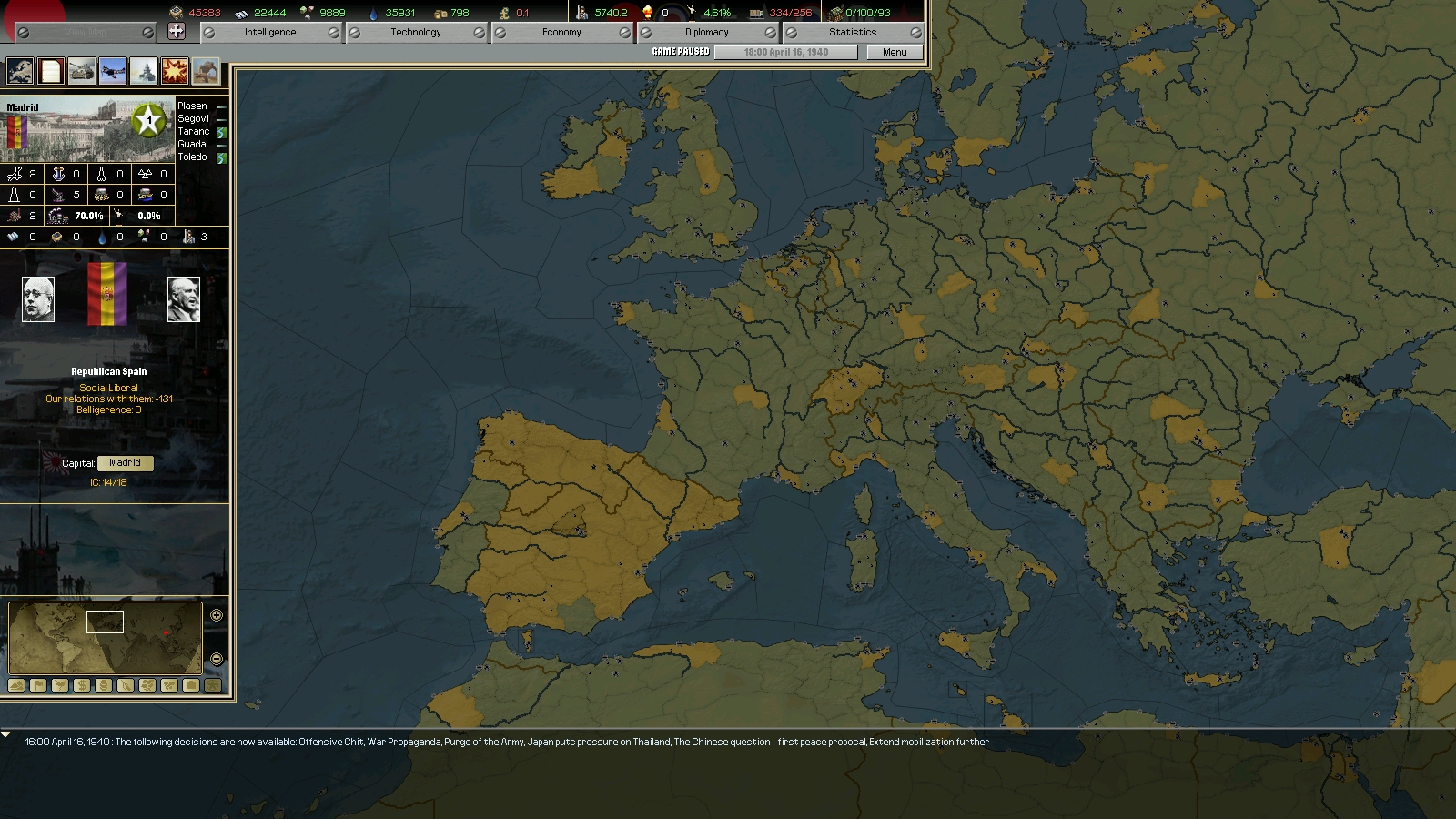This screenshot has width=1456, height=819.
Task: Open the game Menu button
Action: pyautogui.click(x=894, y=52)
